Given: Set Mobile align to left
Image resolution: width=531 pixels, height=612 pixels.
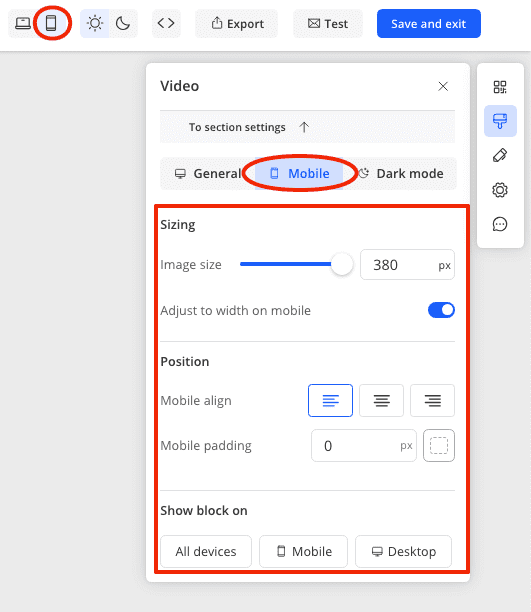Looking at the screenshot, I should 330,400.
